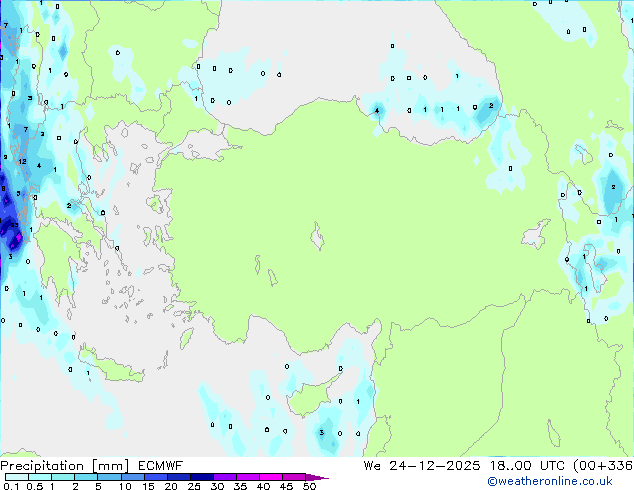
Task: Click the 30–35 mm purple legend box
Action: [224, 477]
